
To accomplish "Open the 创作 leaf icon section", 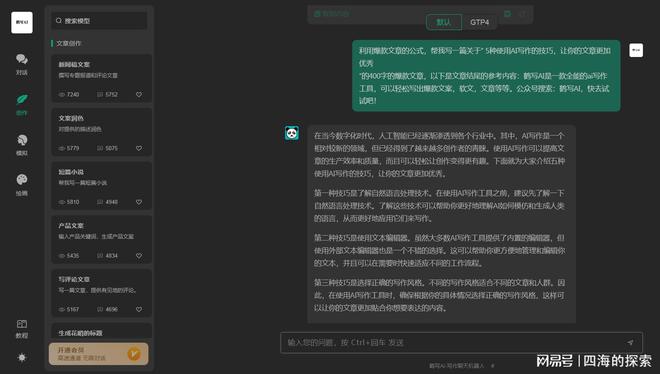I will [x=22, y=104].
